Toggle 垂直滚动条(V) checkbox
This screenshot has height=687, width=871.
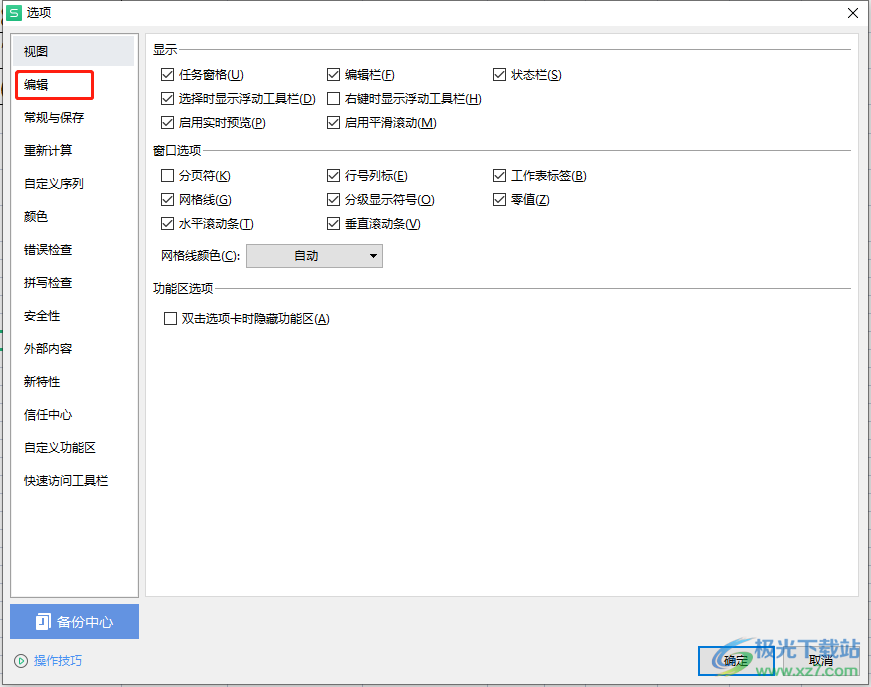point(333,224)
